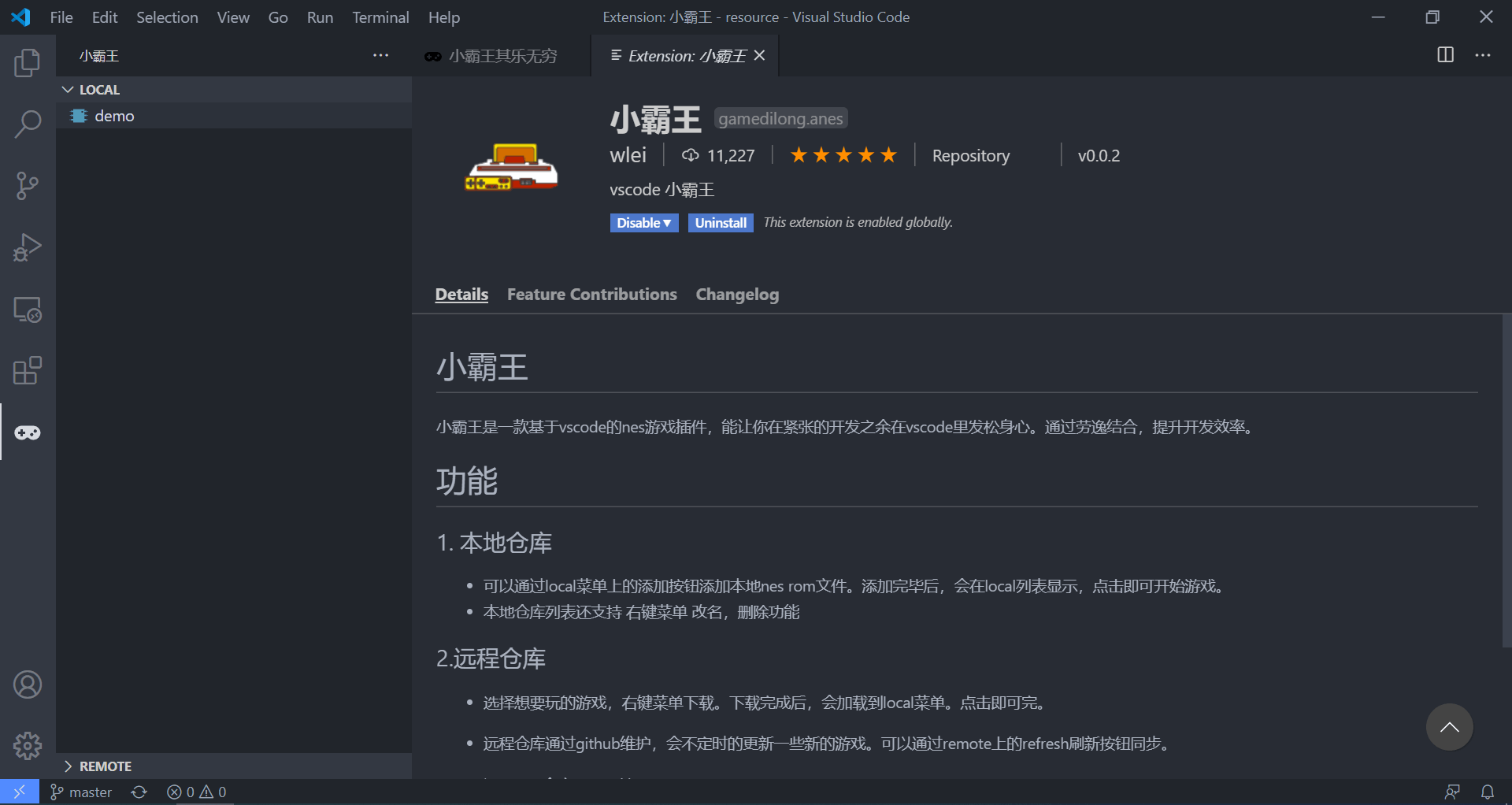Screen dimensions: 1512x805
Task: Collapse the LOCAL section
Action: [235, 90]
